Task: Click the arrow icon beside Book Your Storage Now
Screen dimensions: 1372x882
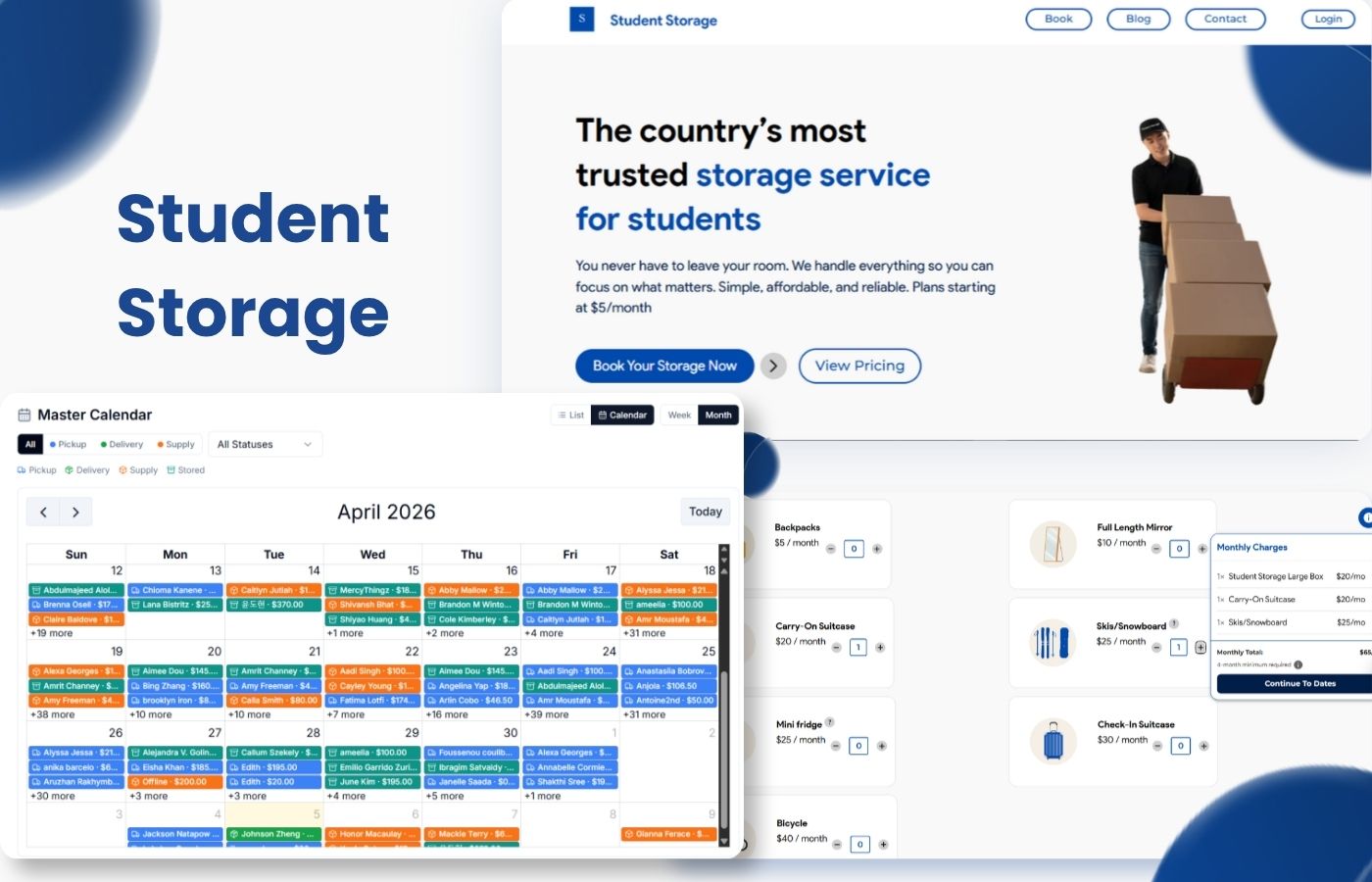Action: click(x=773, y=366)
